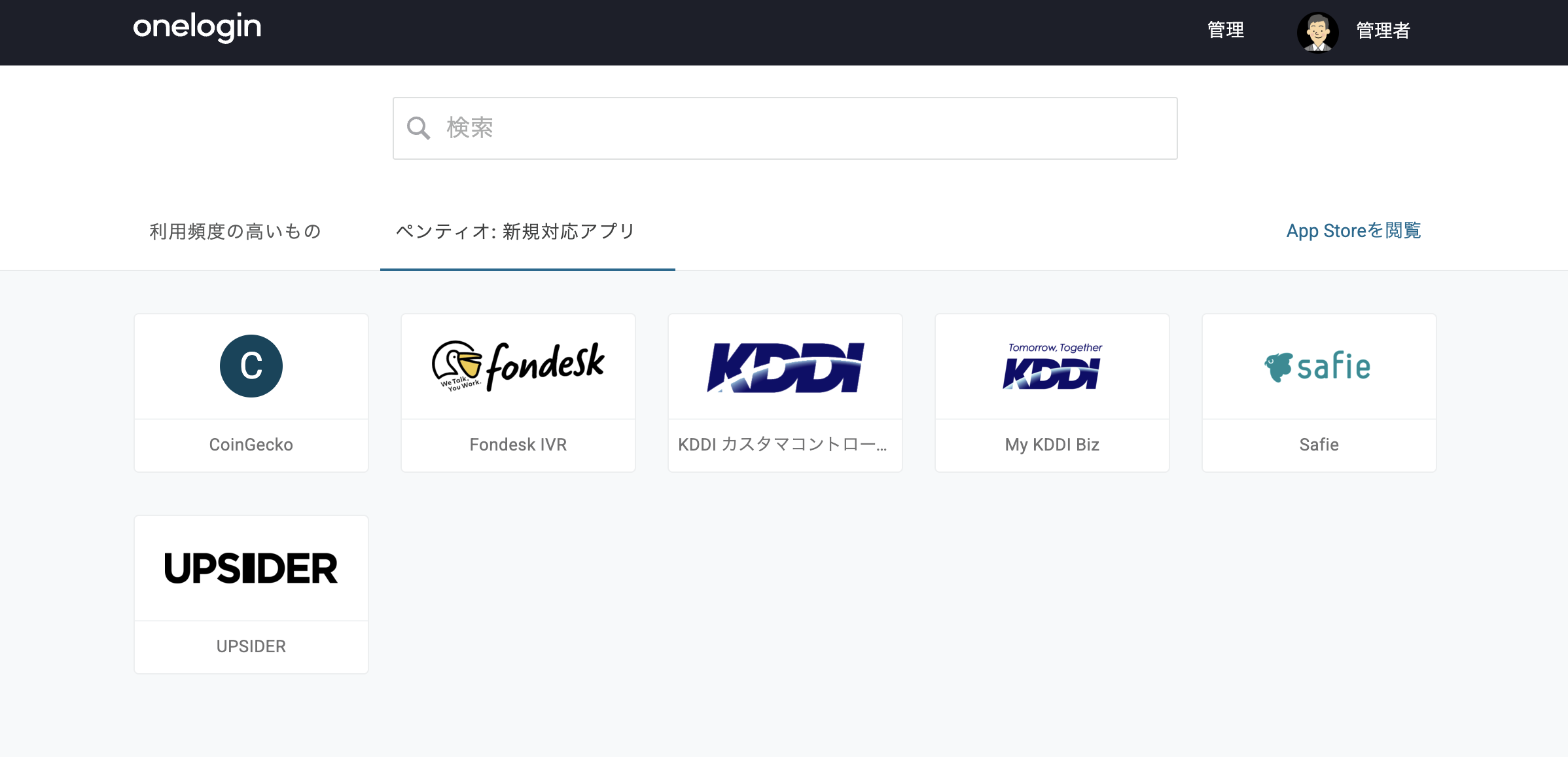Click the onelogin logo

(197, 28)
